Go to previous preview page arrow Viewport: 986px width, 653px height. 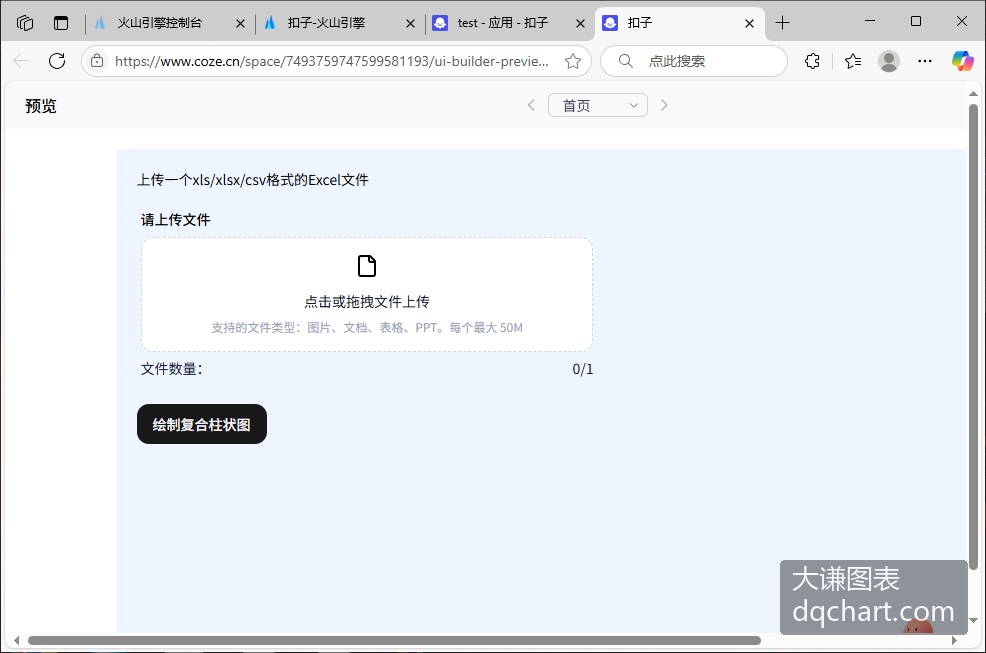tap(531, 105)
